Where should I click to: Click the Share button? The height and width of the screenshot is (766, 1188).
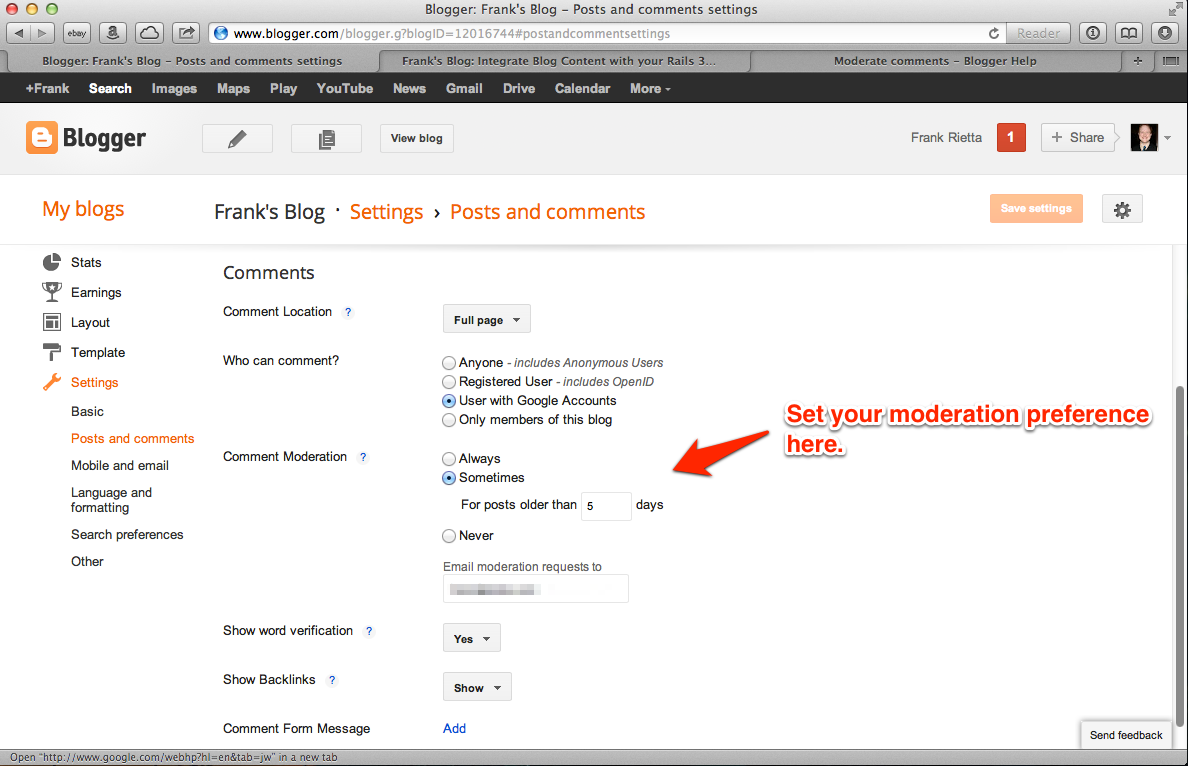click(1077, 138)
